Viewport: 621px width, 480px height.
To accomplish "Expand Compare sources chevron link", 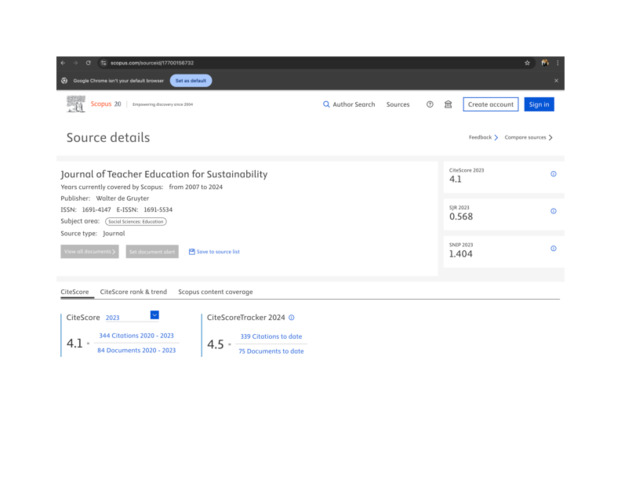I will (x=528, y=137).
